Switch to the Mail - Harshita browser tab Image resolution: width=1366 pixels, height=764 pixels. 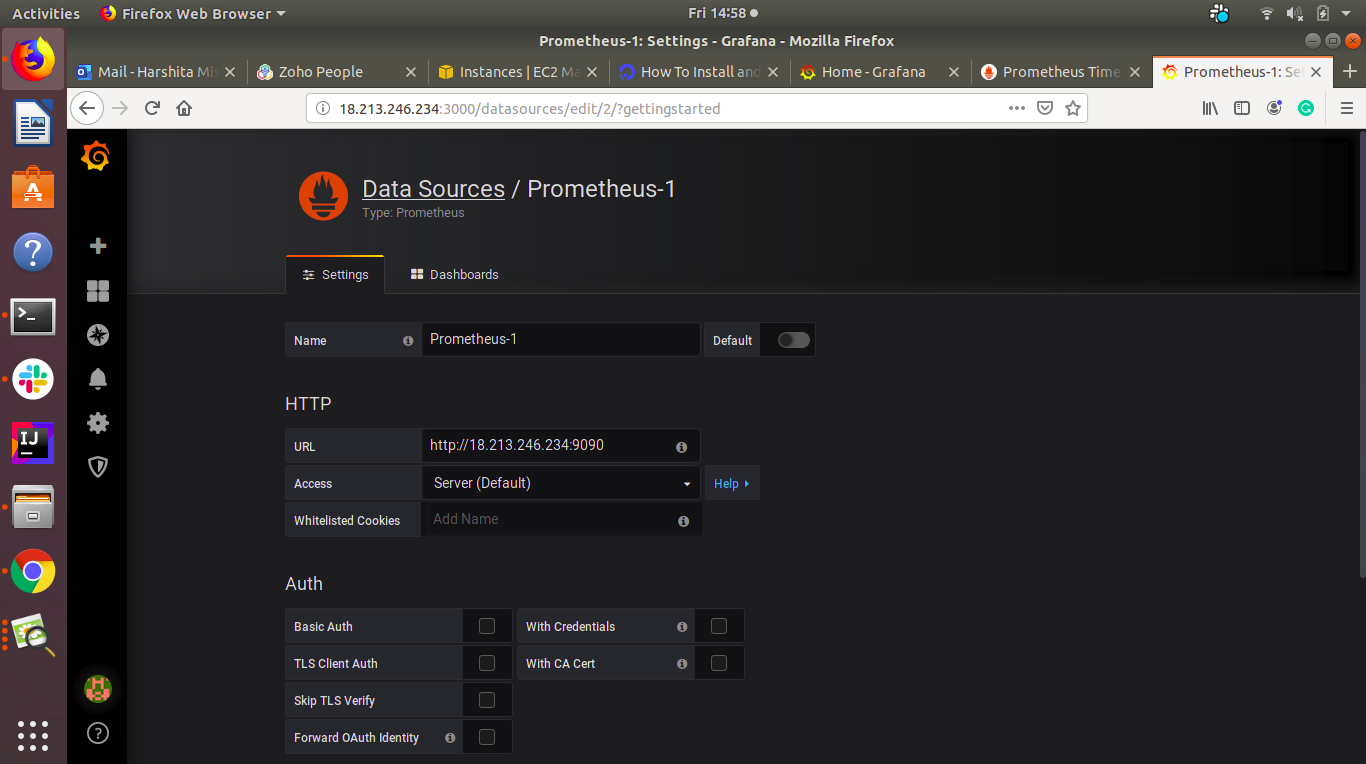157,72
